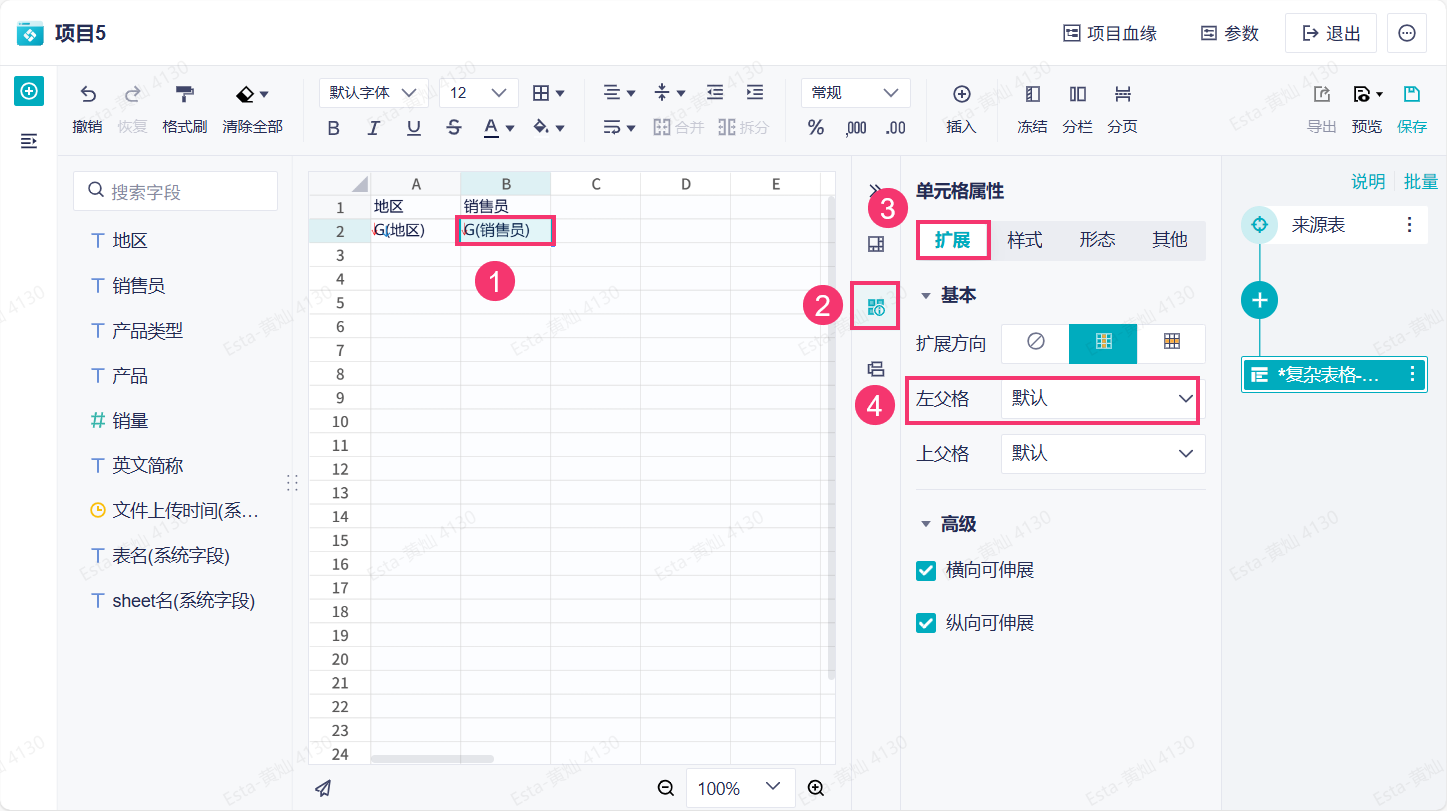Click the 退出 button
This screenshot has width=1447, height=811.
(x=1331, y=33)
